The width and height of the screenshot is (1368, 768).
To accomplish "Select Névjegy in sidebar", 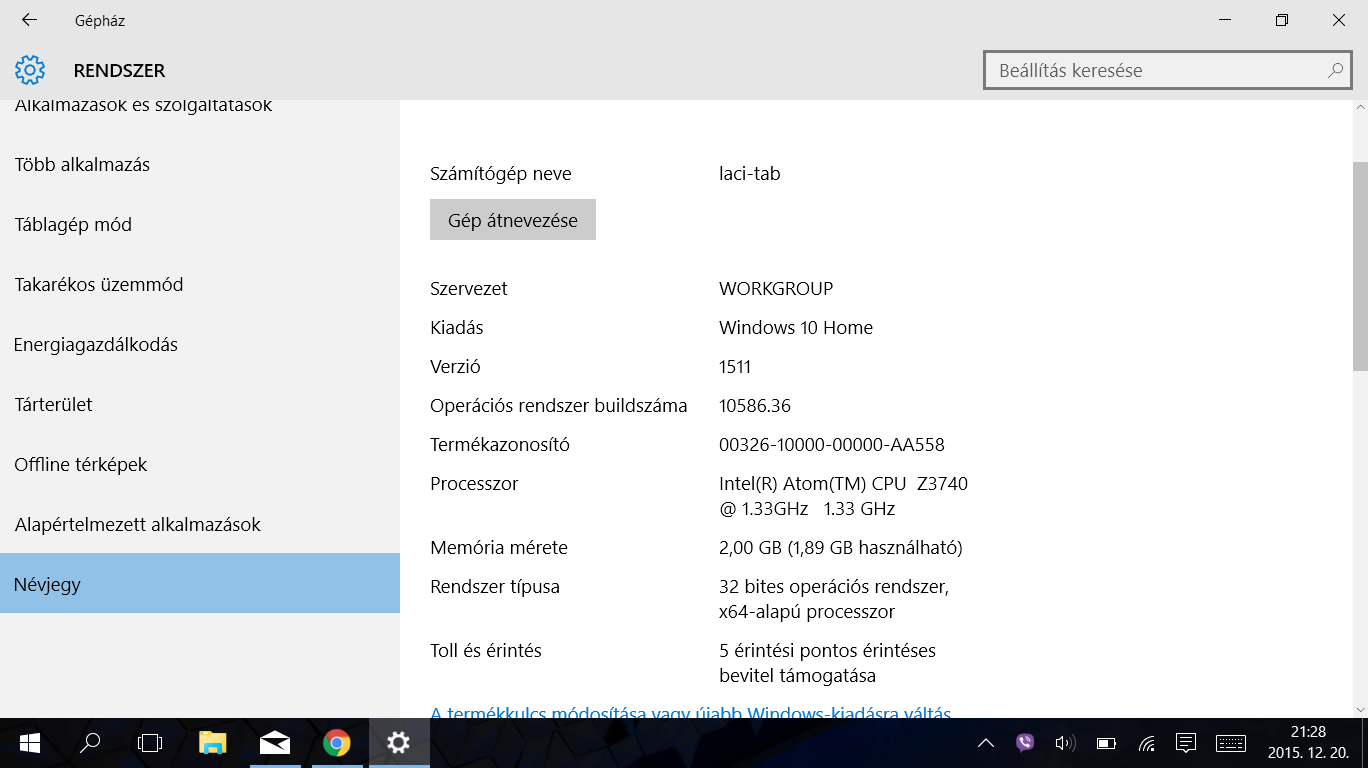I will pos(200,584).
